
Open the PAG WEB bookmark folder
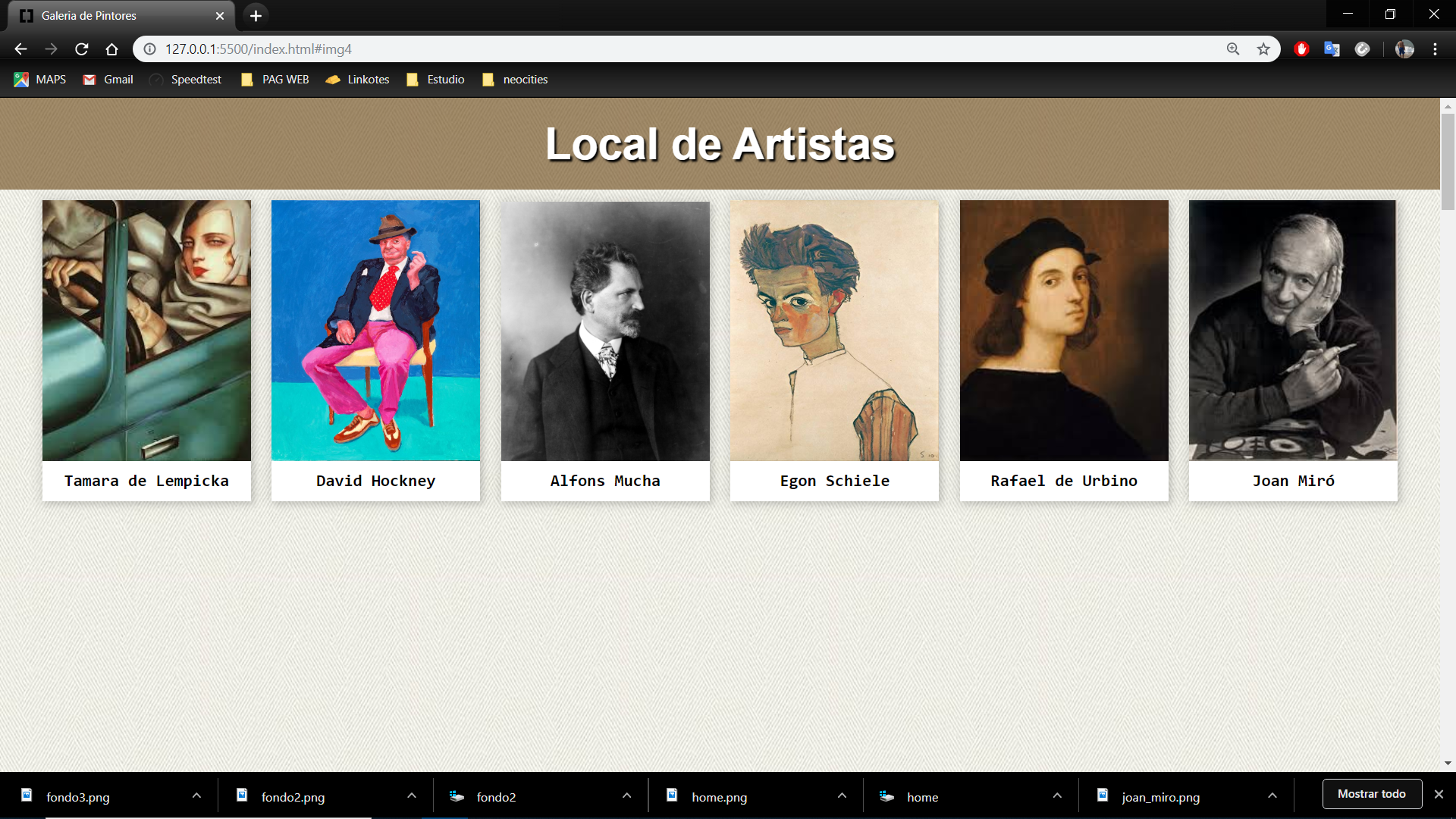(x=275, y=80)
